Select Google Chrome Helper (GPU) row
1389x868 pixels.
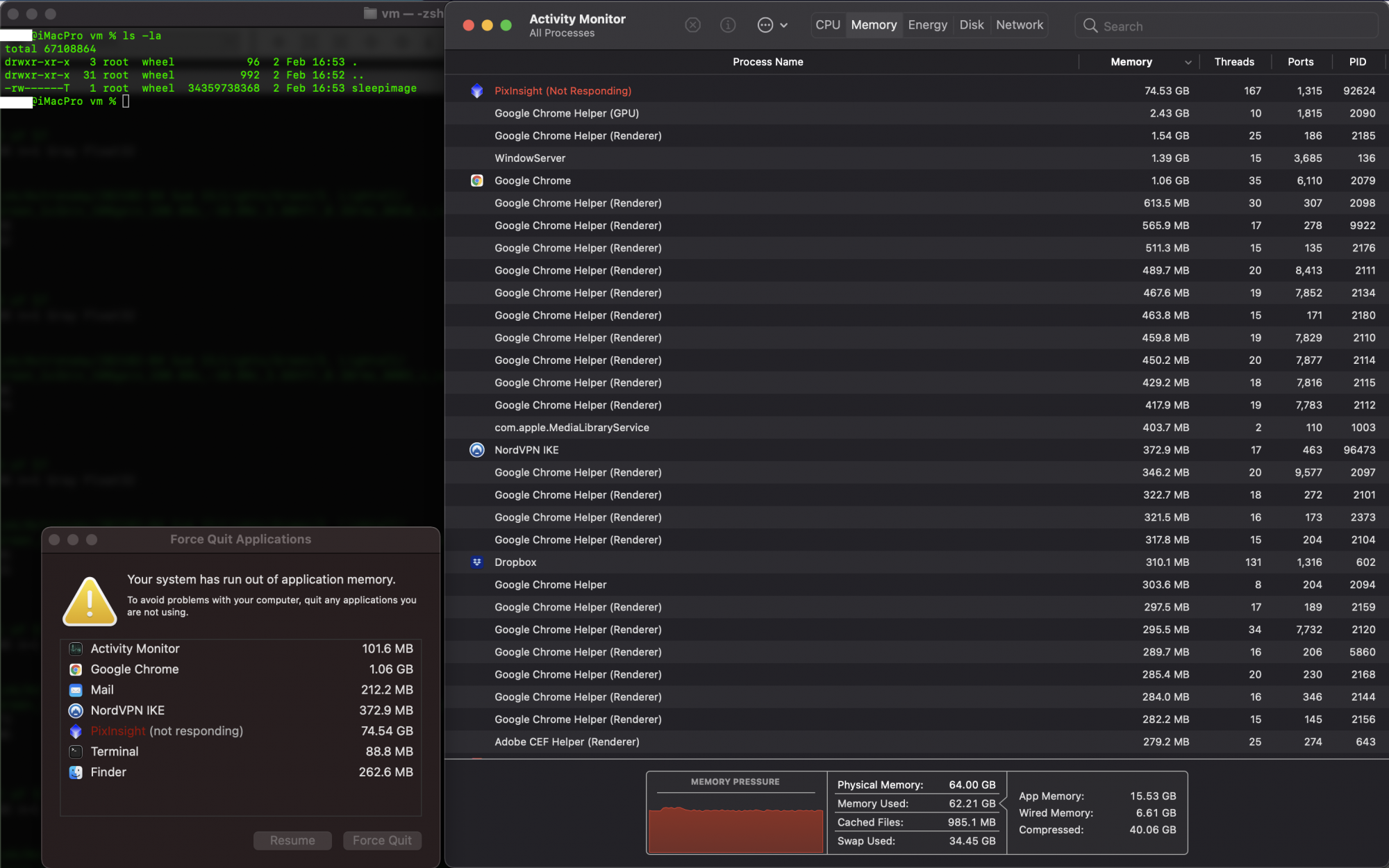[917, 113]
